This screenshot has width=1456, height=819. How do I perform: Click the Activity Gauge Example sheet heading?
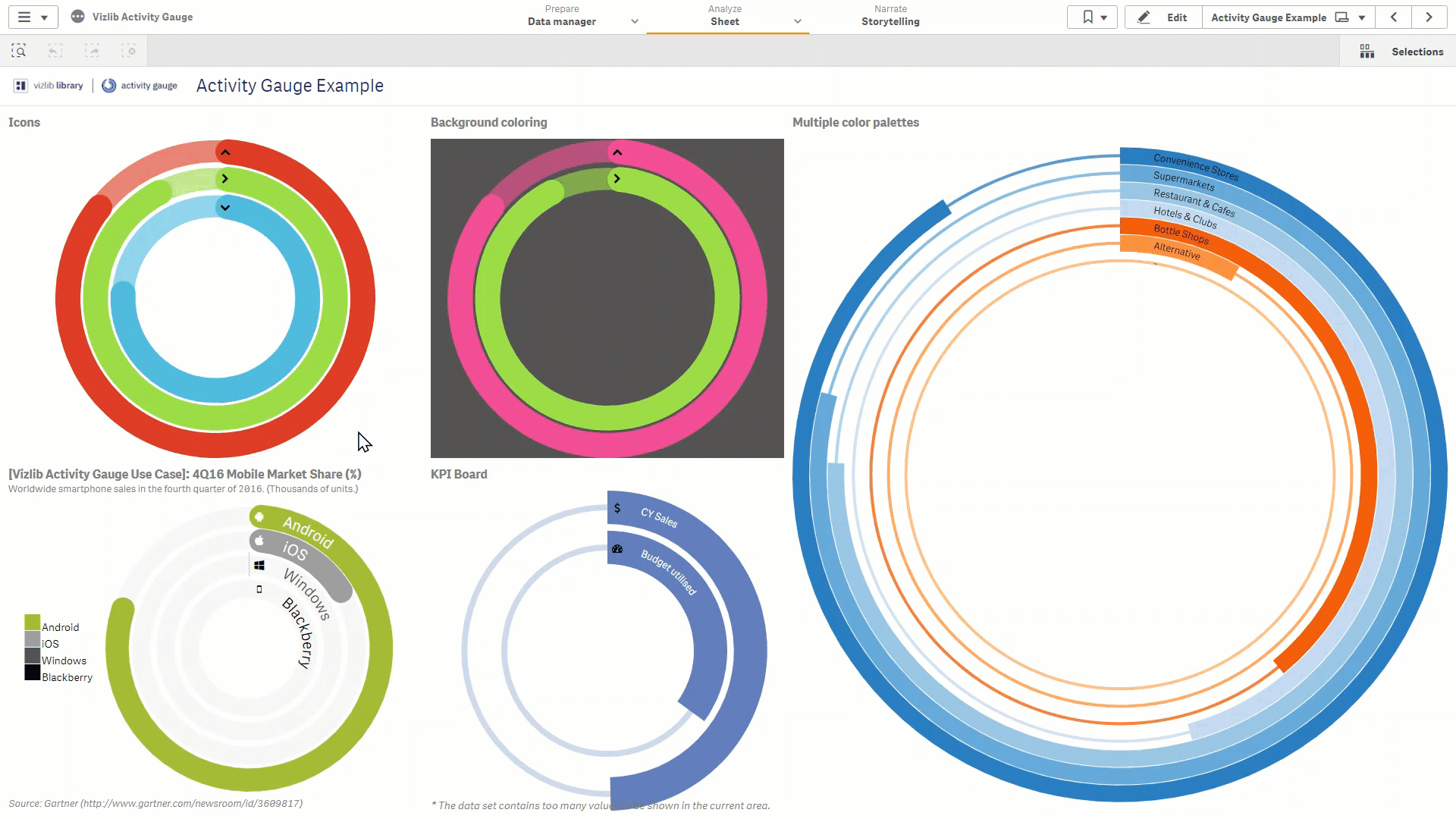click(x=290, y=86)
